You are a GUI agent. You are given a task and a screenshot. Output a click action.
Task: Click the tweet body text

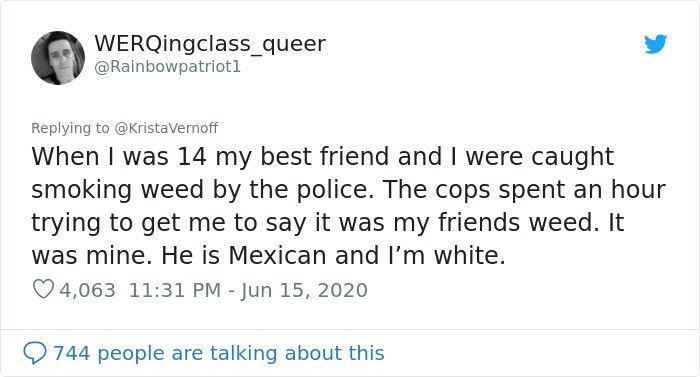pos(348,206)
